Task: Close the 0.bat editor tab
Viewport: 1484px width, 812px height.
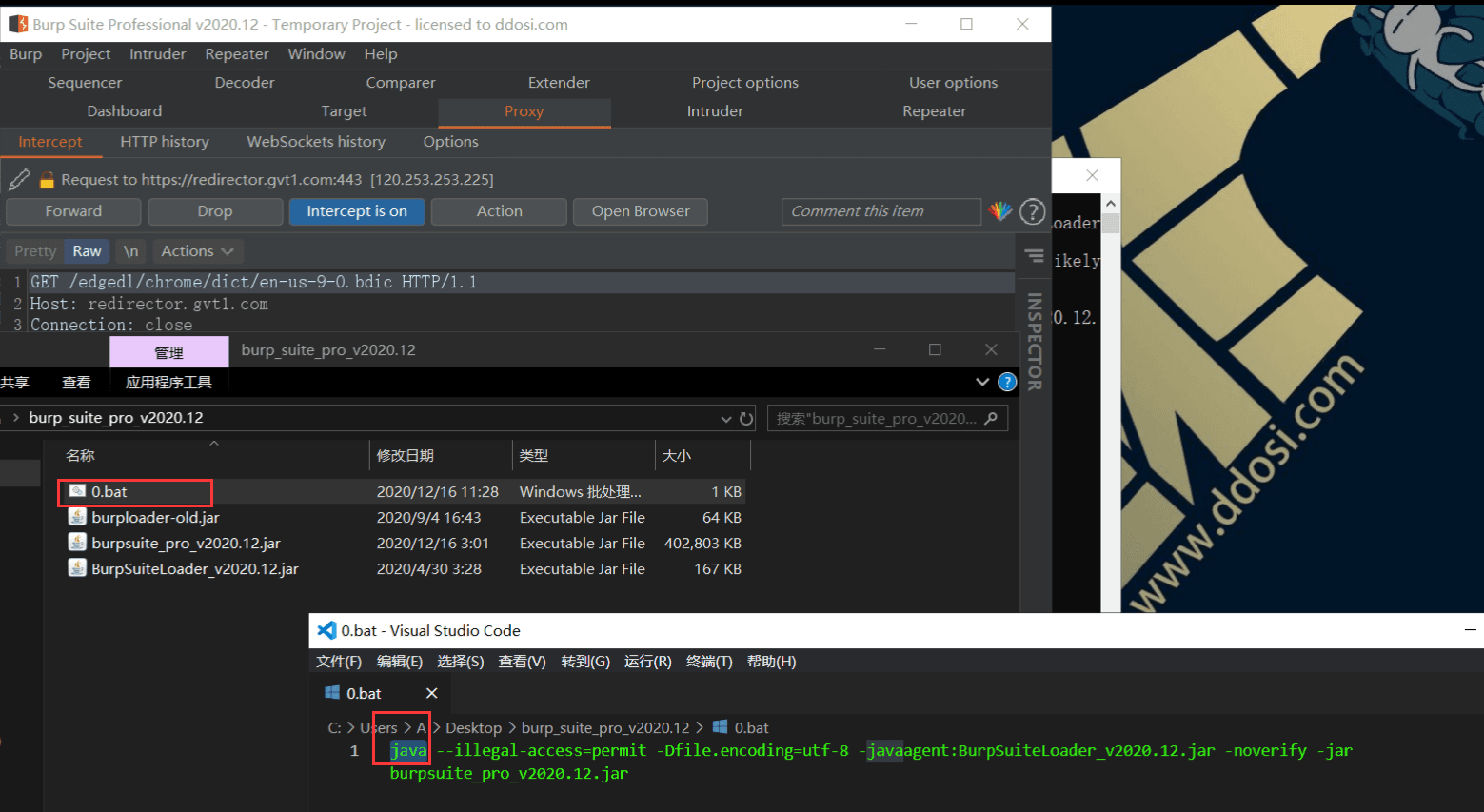Action: point(431,693)
